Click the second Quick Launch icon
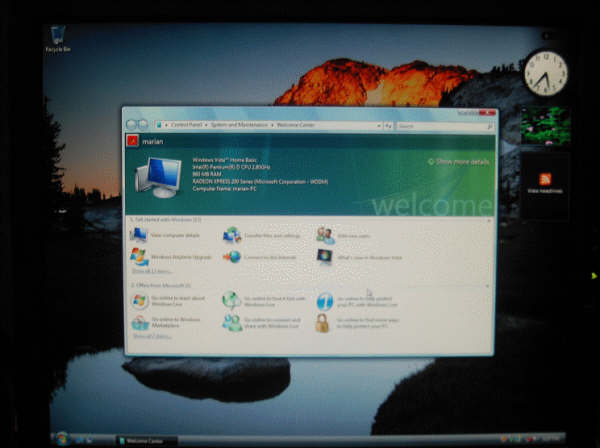The image size is (600, 448). point(90,440)
